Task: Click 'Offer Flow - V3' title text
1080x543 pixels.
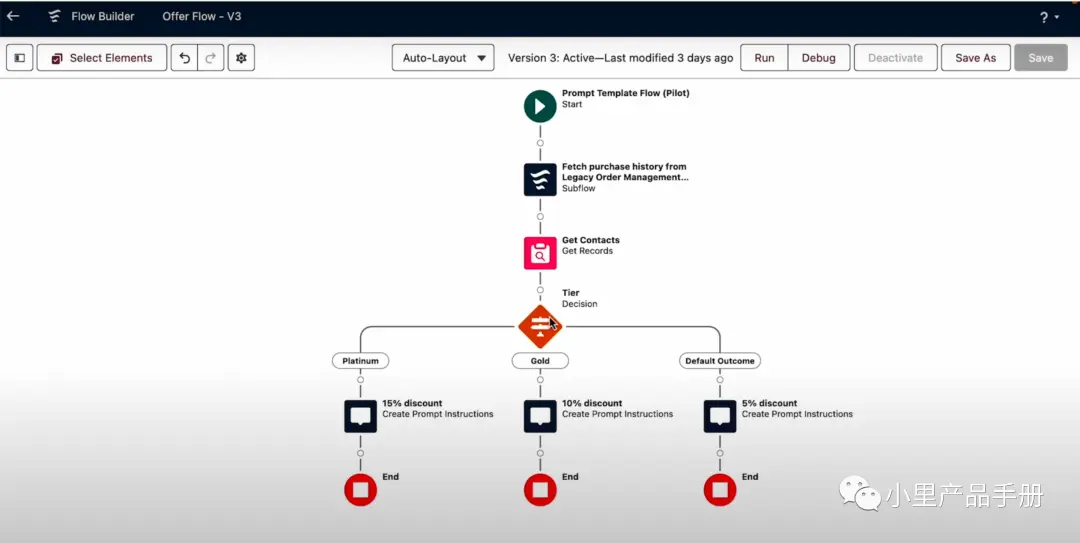Action: [x=202, y=16]
